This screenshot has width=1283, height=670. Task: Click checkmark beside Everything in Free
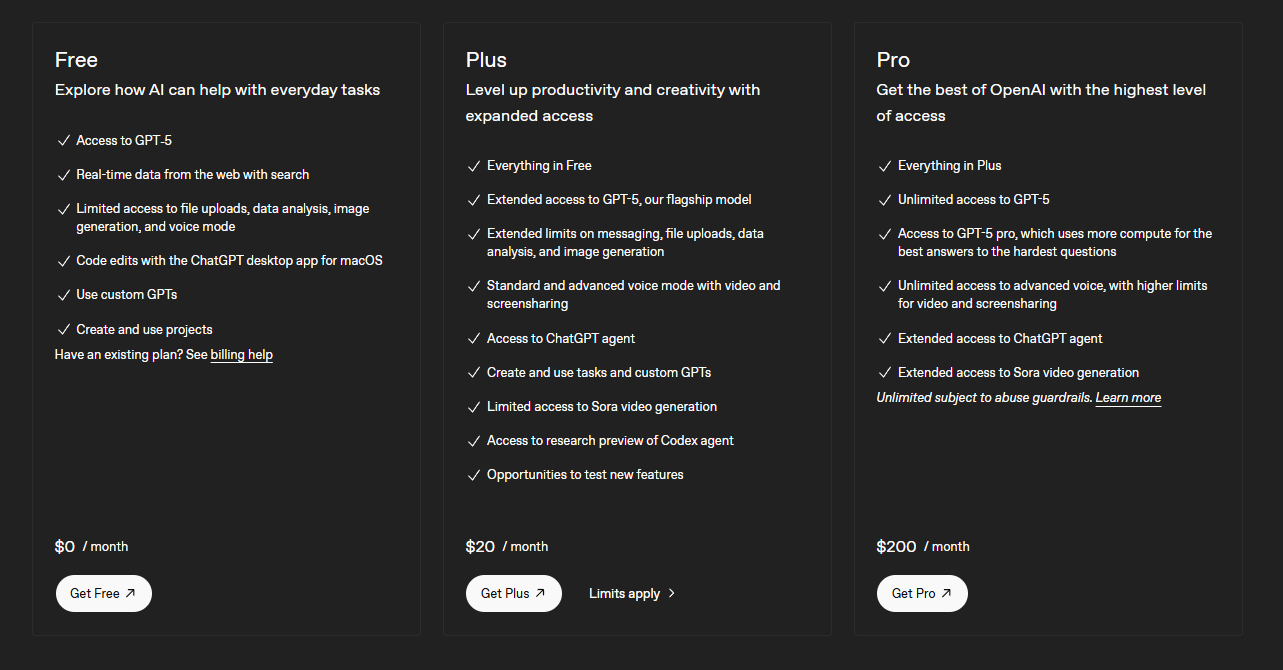pyautogui.click(x=474, y=166)
